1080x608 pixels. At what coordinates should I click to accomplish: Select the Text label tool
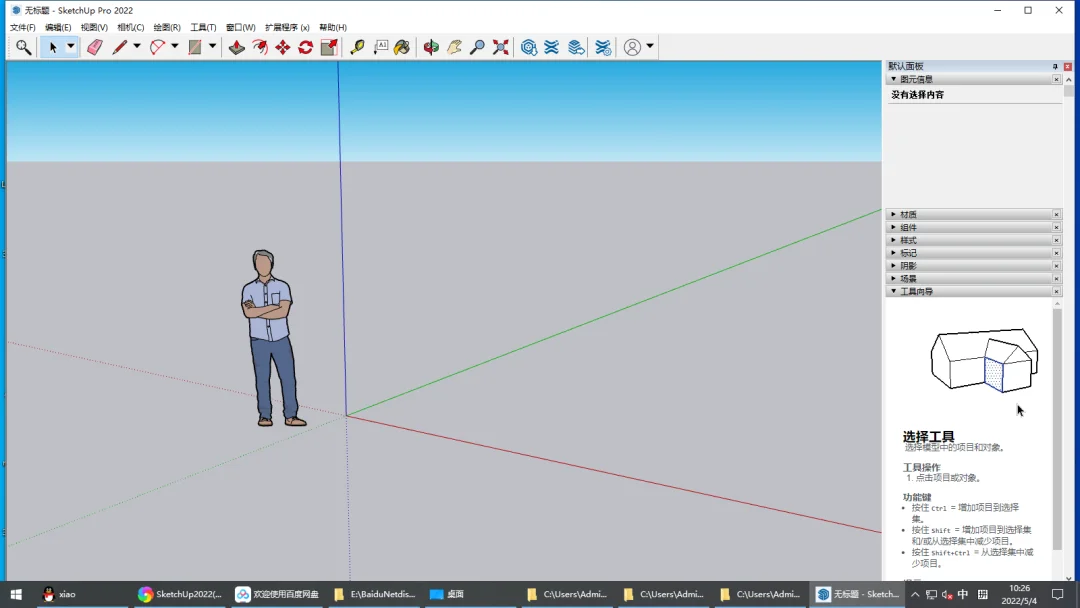(x=380, y=47)
